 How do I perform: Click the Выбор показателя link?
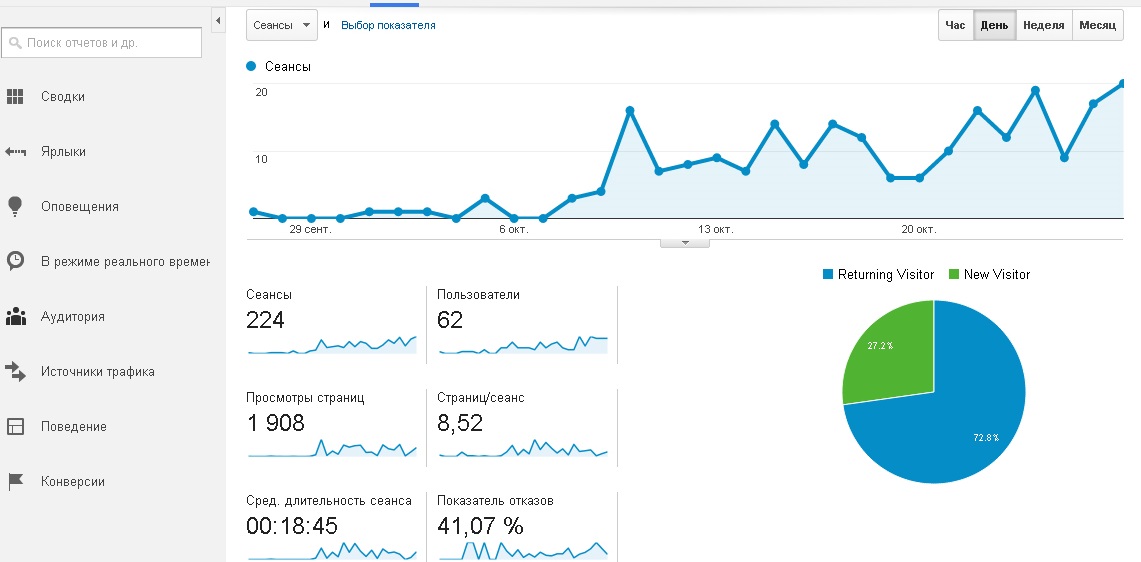(388, 25)
